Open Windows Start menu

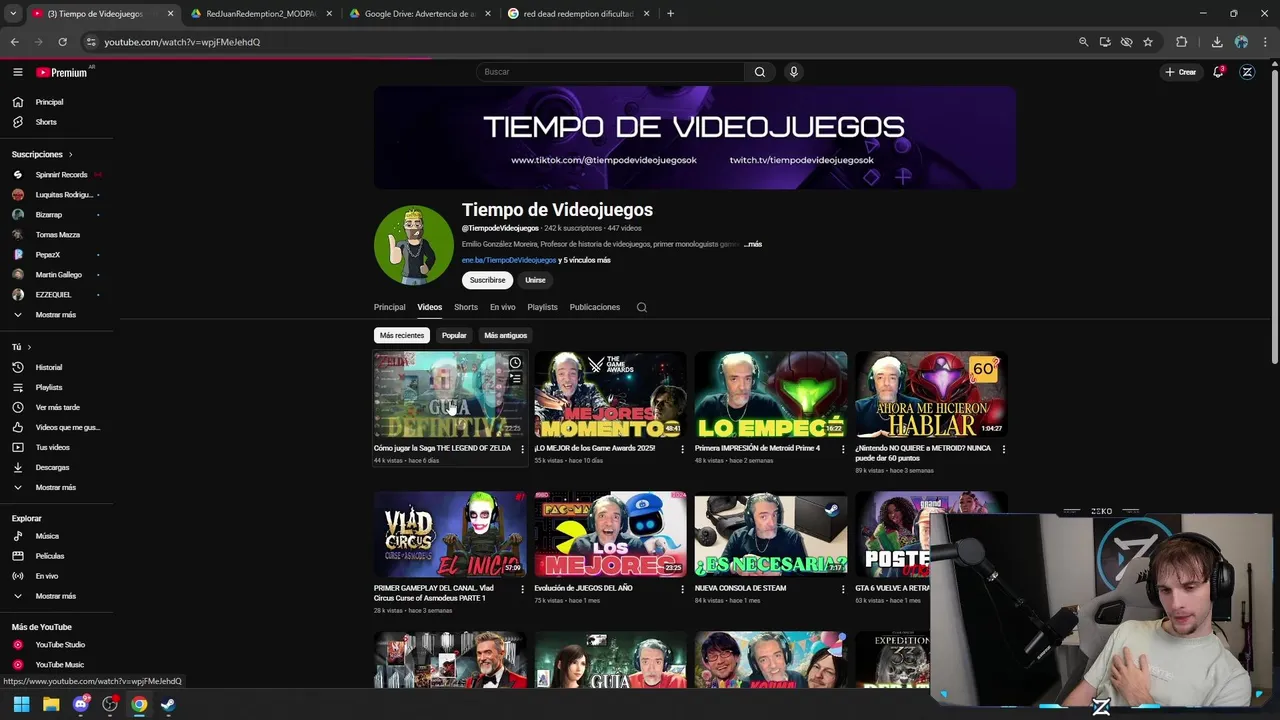coord(21,704)
